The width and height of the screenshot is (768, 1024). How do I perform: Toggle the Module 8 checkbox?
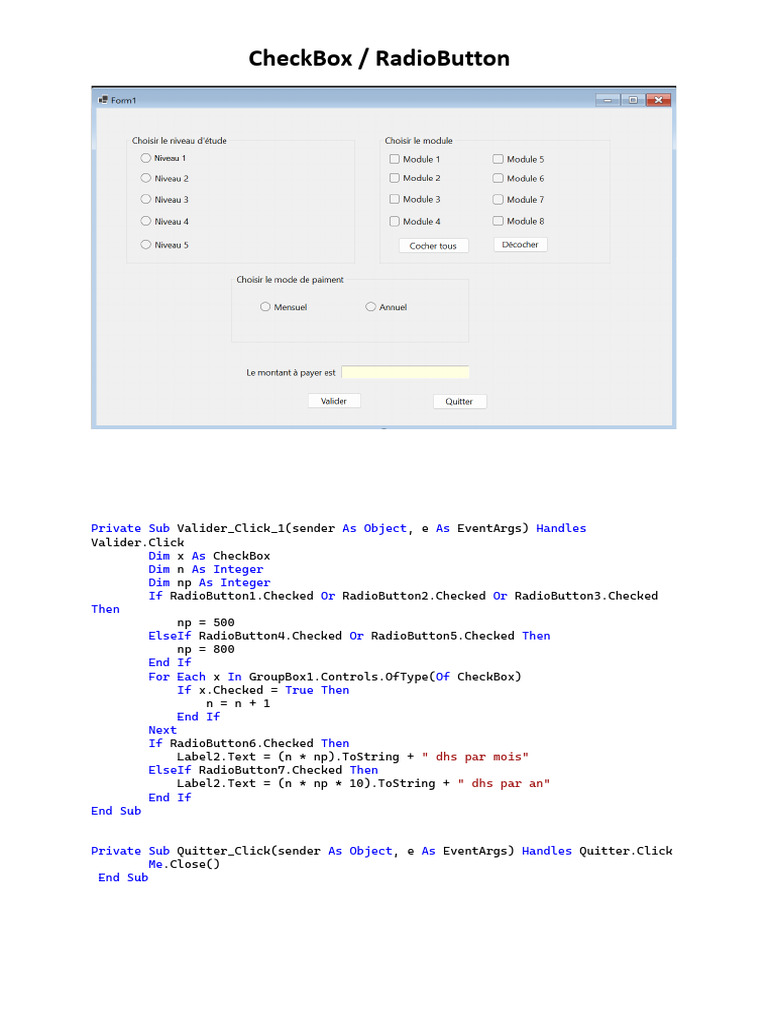pyautogui.click(x=498, y=221)
